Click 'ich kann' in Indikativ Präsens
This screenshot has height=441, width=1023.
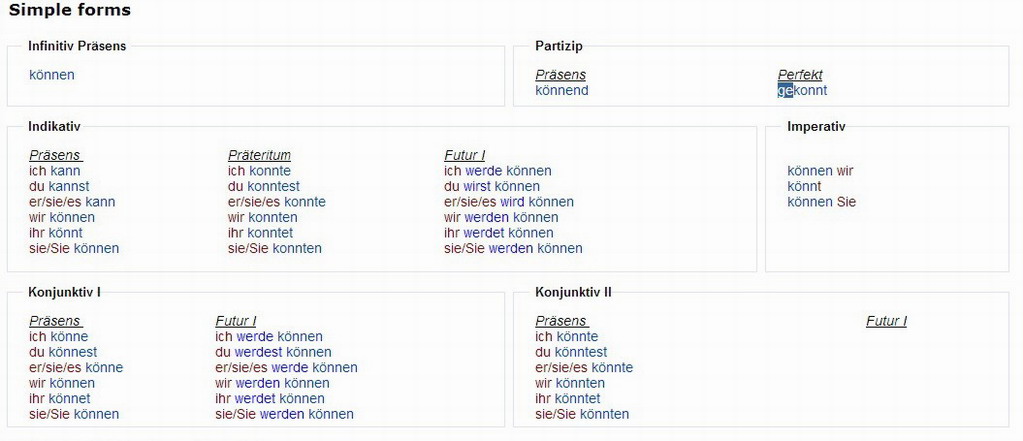[55, 171]
